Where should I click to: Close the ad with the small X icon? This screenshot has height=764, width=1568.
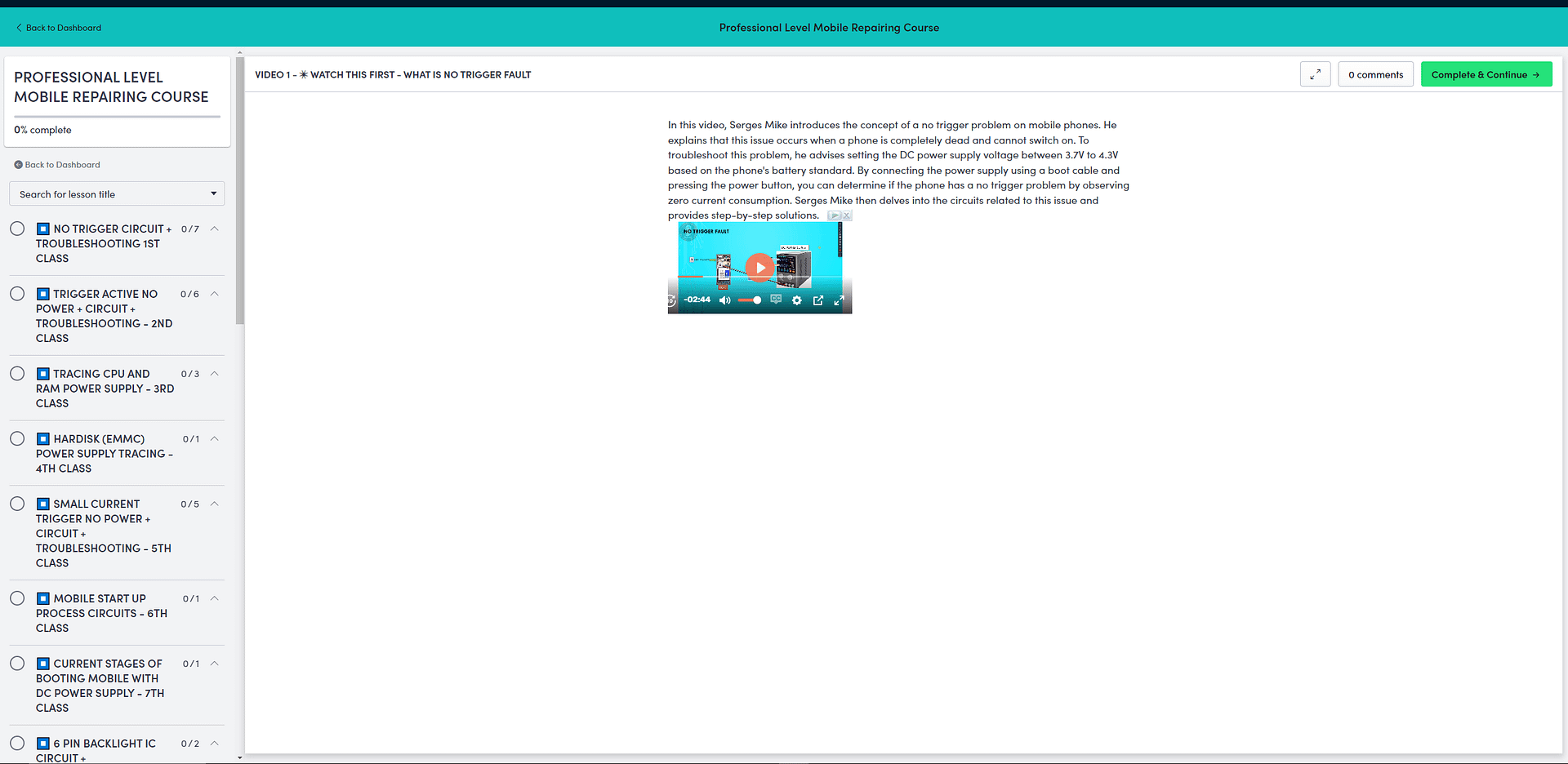847,215
